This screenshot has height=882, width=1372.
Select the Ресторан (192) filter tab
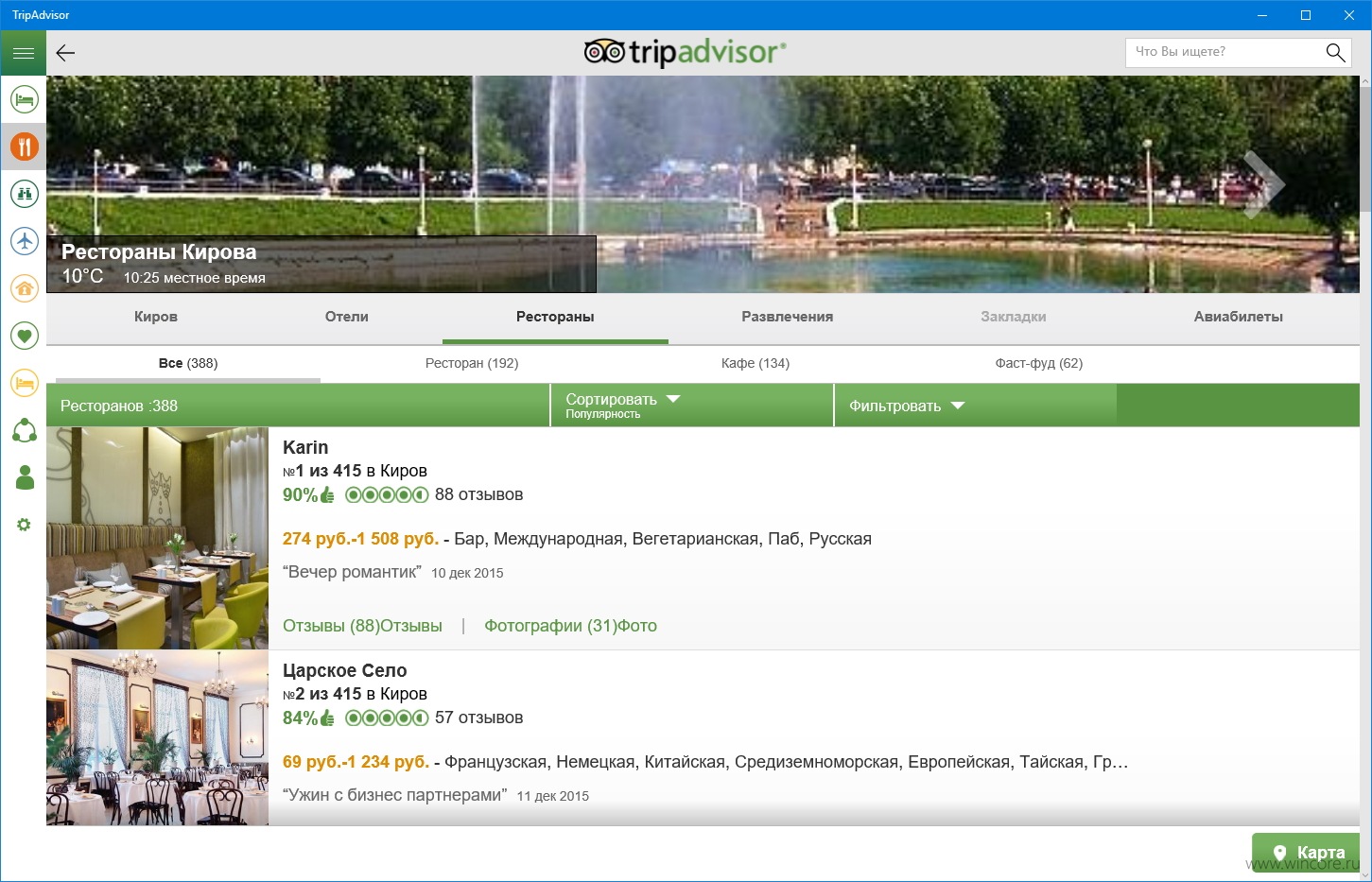click(x=472, y=363)
